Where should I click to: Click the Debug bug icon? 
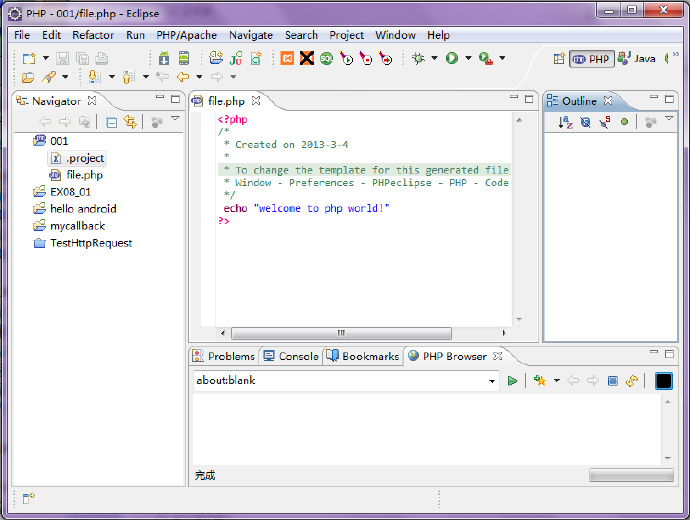418,58
